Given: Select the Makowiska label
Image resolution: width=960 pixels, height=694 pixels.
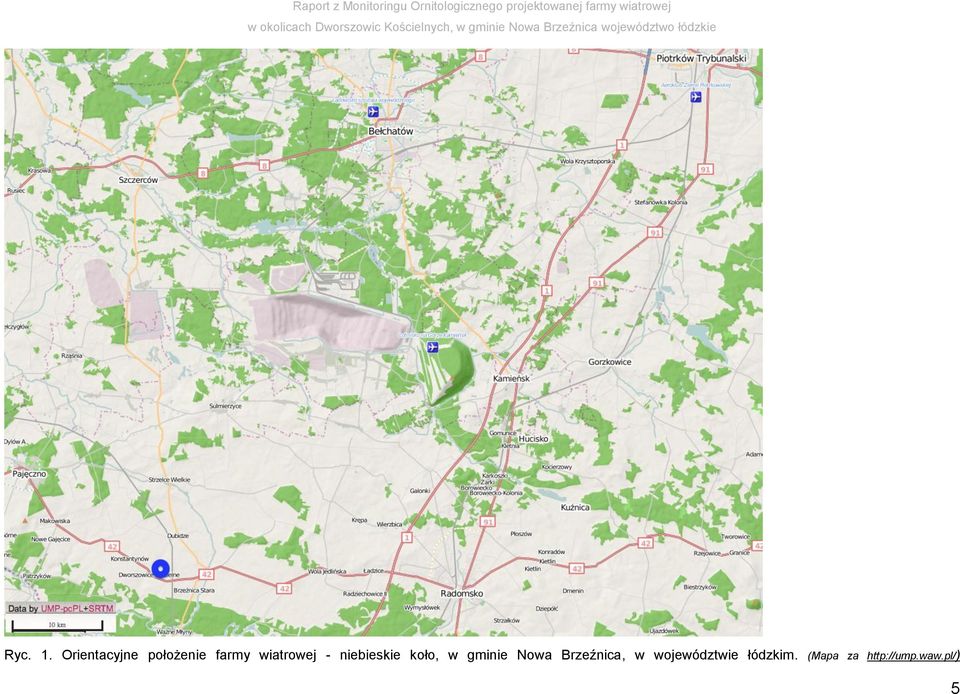Looking at the screenshot, I should [55, 521].
